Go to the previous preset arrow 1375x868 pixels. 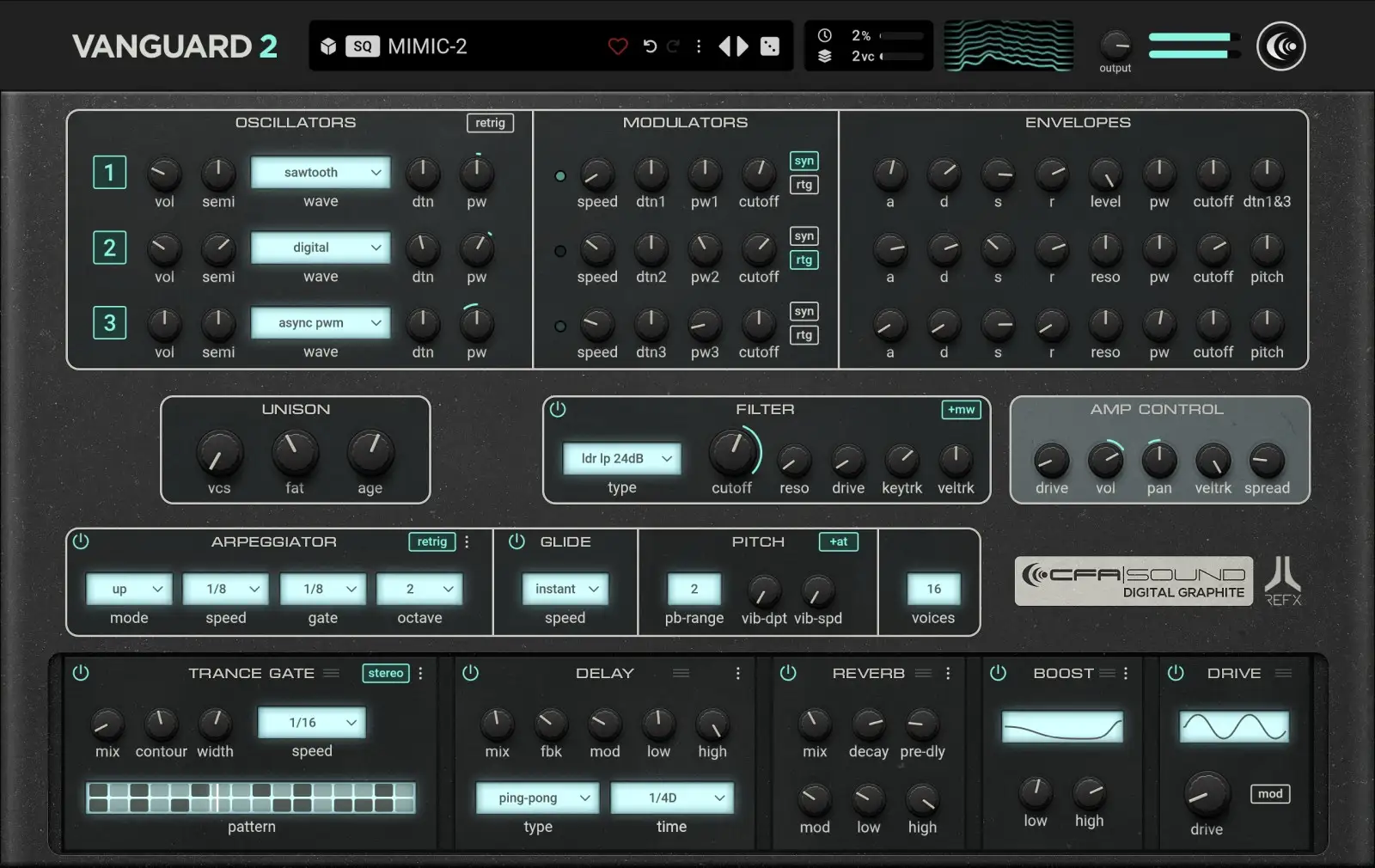coord(724,46)
